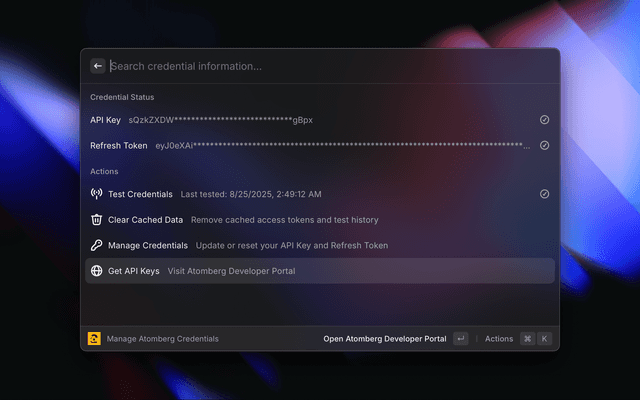Click the back arrow button

tap(98, 66)
